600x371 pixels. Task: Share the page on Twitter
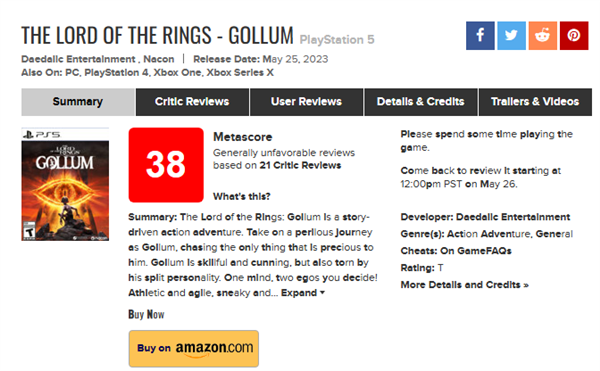coord(511,36)
